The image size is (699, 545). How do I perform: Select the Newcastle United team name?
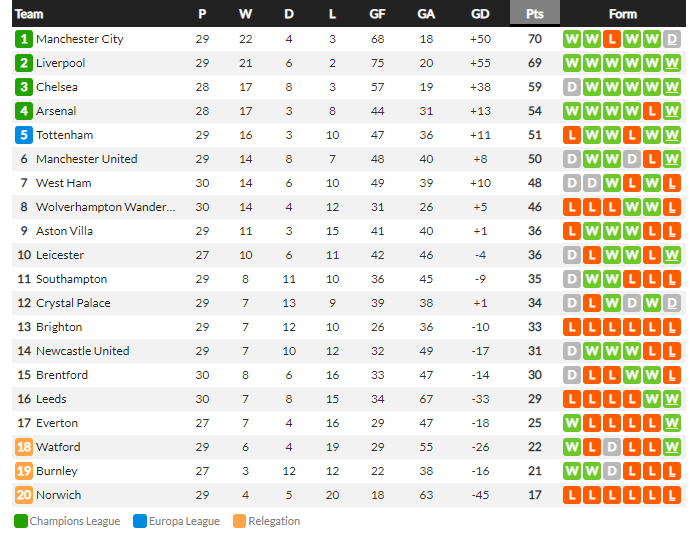(x=82, y=351)
